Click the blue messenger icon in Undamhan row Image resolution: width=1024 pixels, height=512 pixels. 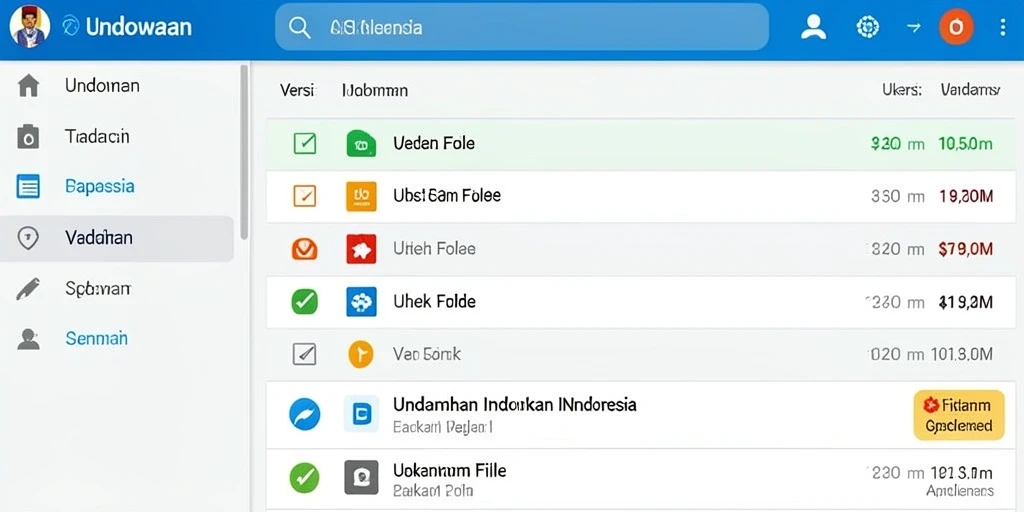point(305,415)
